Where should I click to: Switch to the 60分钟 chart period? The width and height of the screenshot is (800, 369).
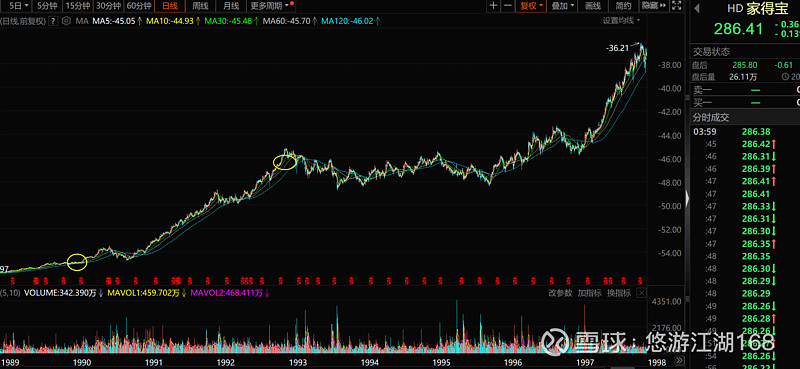click(139, 6)
